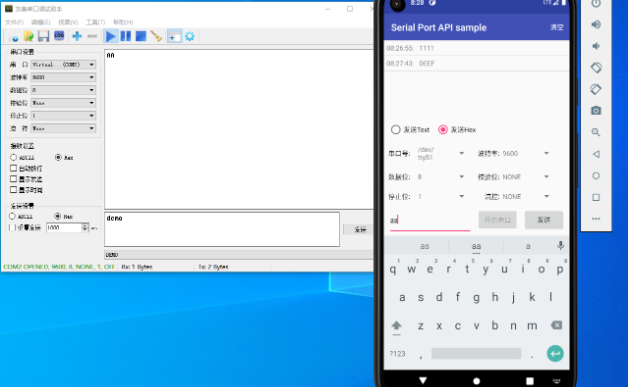Tap the open serial port button on phone
This screenshot has height=387, width=628.
(x=497, y=220)
